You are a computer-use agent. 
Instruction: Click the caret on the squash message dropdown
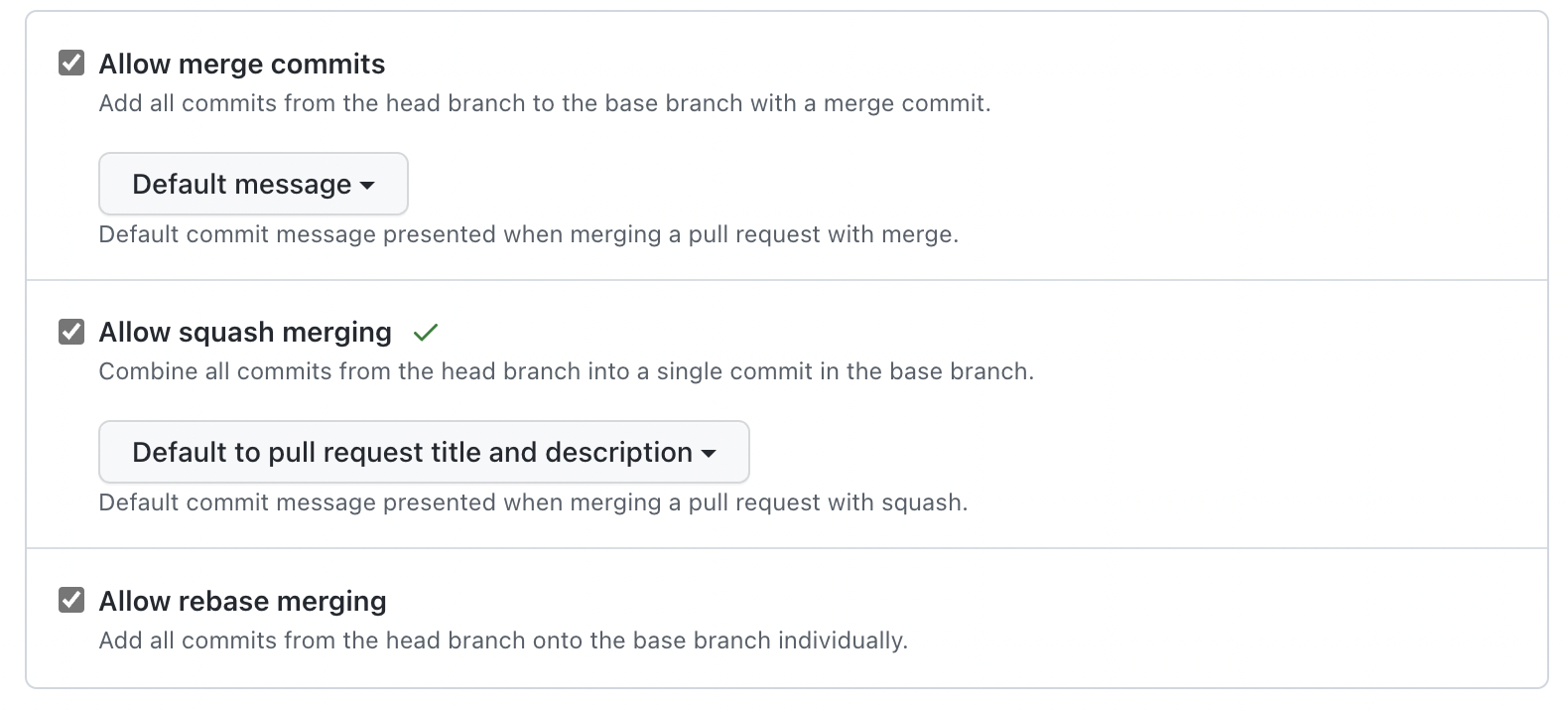[x=709, y=453]
